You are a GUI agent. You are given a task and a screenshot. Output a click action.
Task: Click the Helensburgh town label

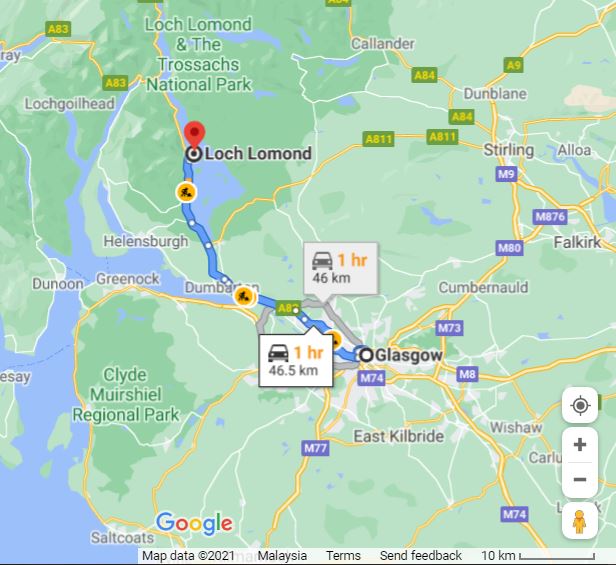pos(146,241)
